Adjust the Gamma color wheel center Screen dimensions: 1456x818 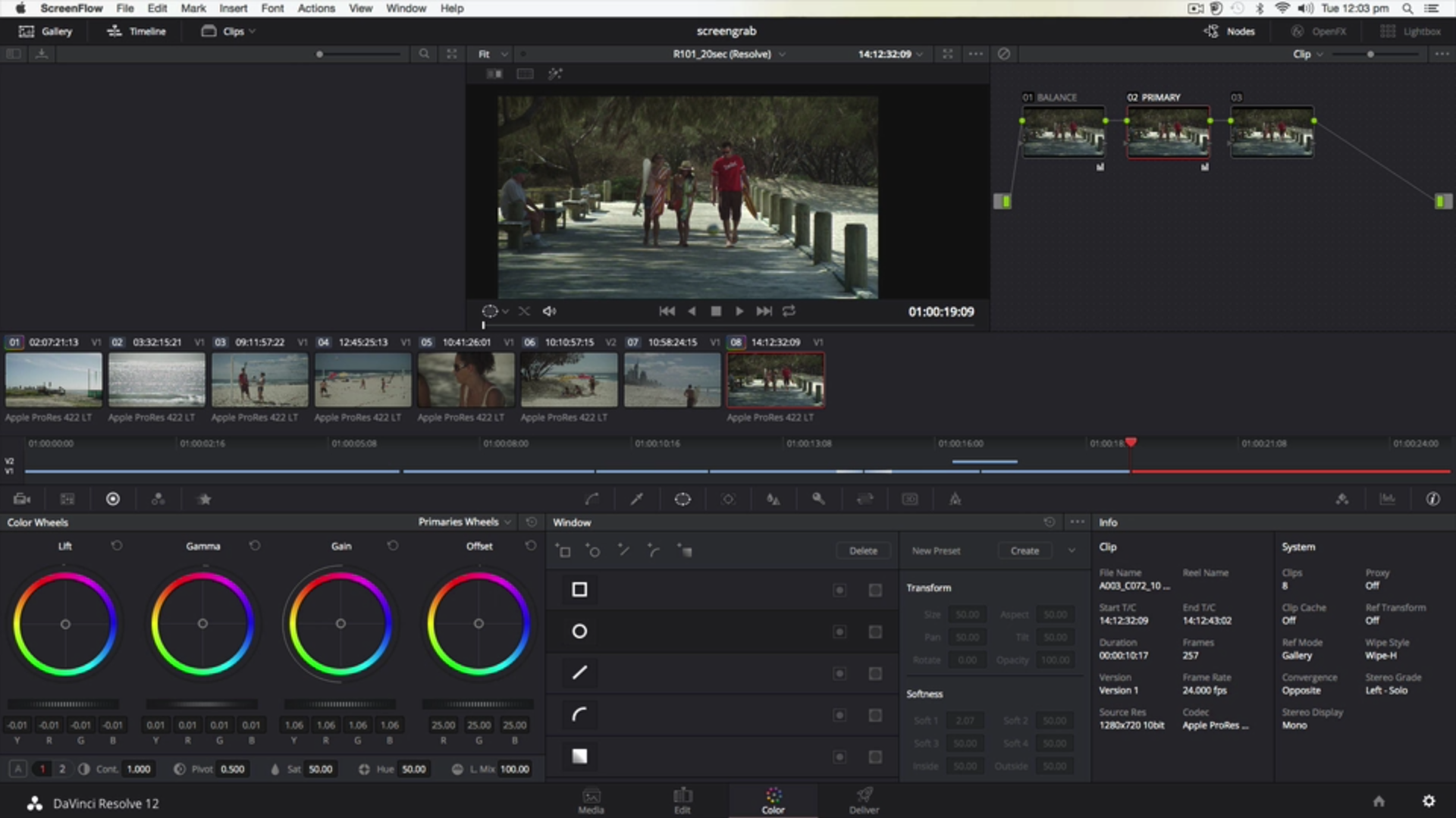click(x=202, y=624)
